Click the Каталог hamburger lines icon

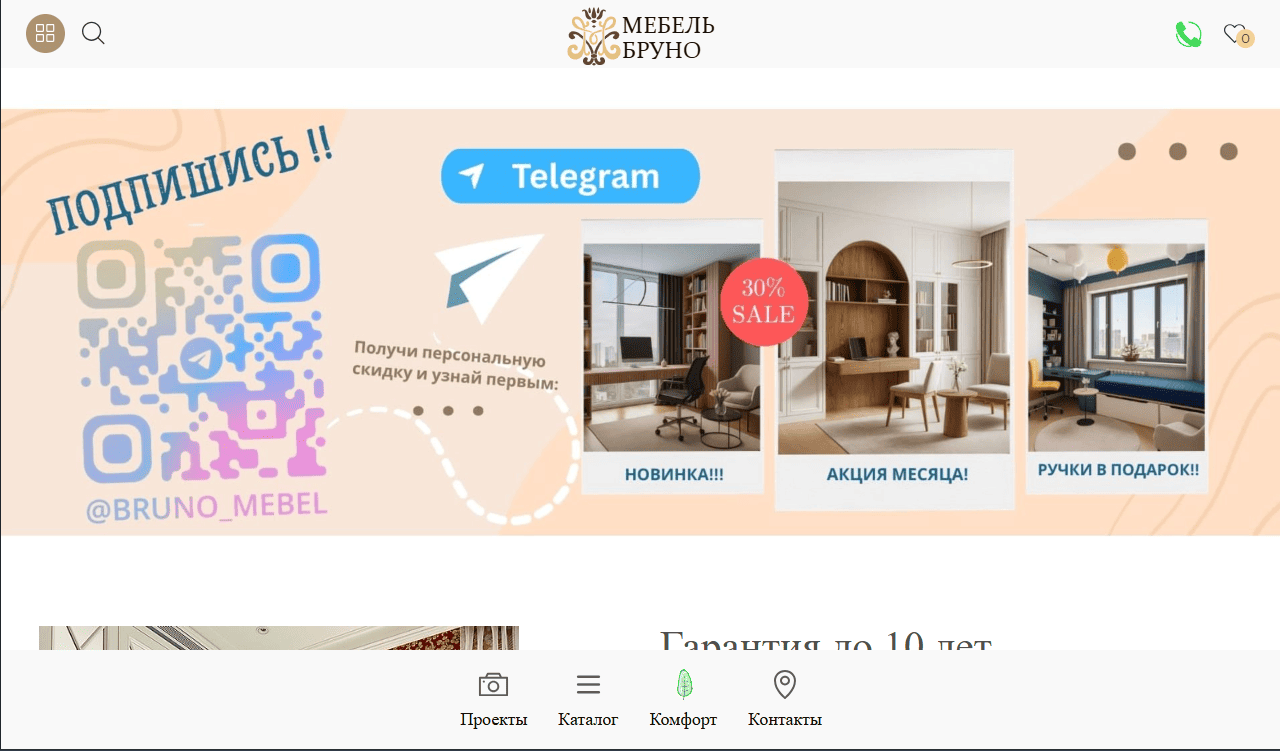click(x=588, y=685)
